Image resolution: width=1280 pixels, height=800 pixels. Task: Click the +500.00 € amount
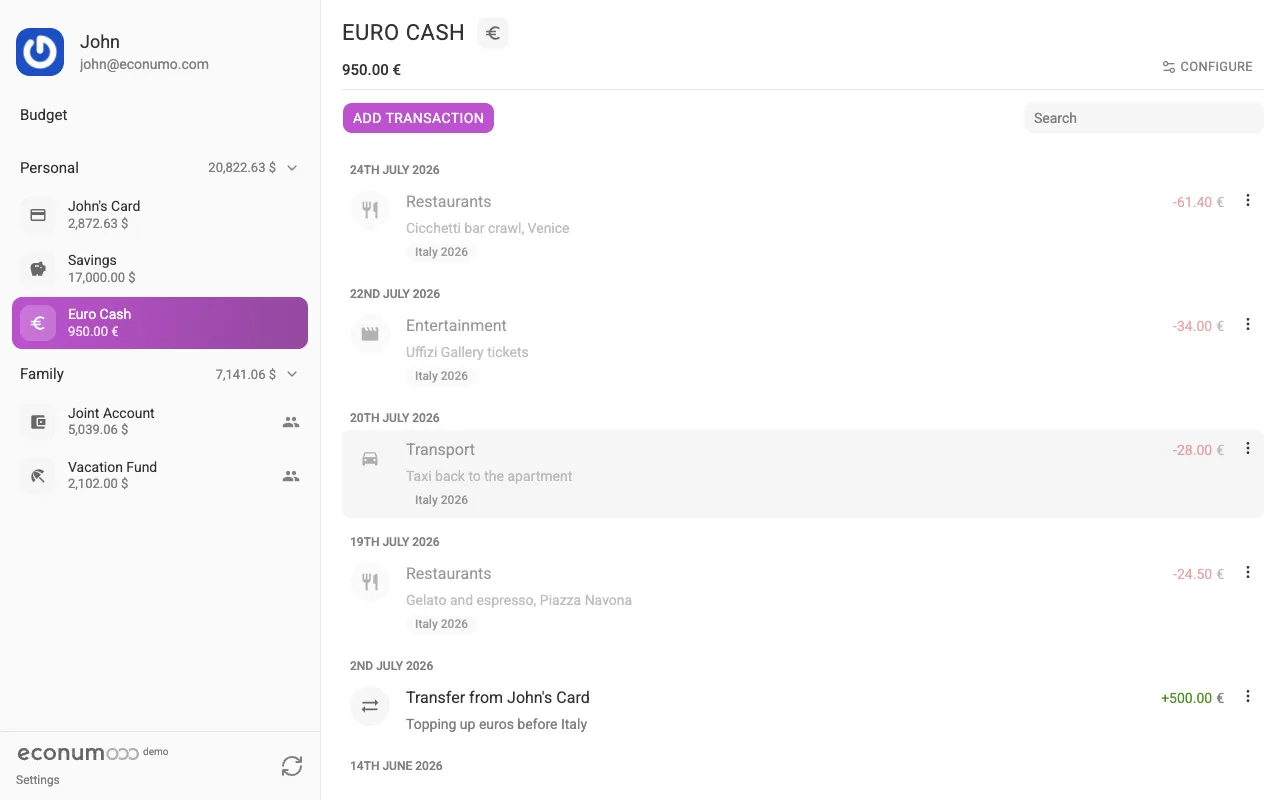tap(1192, 698)
